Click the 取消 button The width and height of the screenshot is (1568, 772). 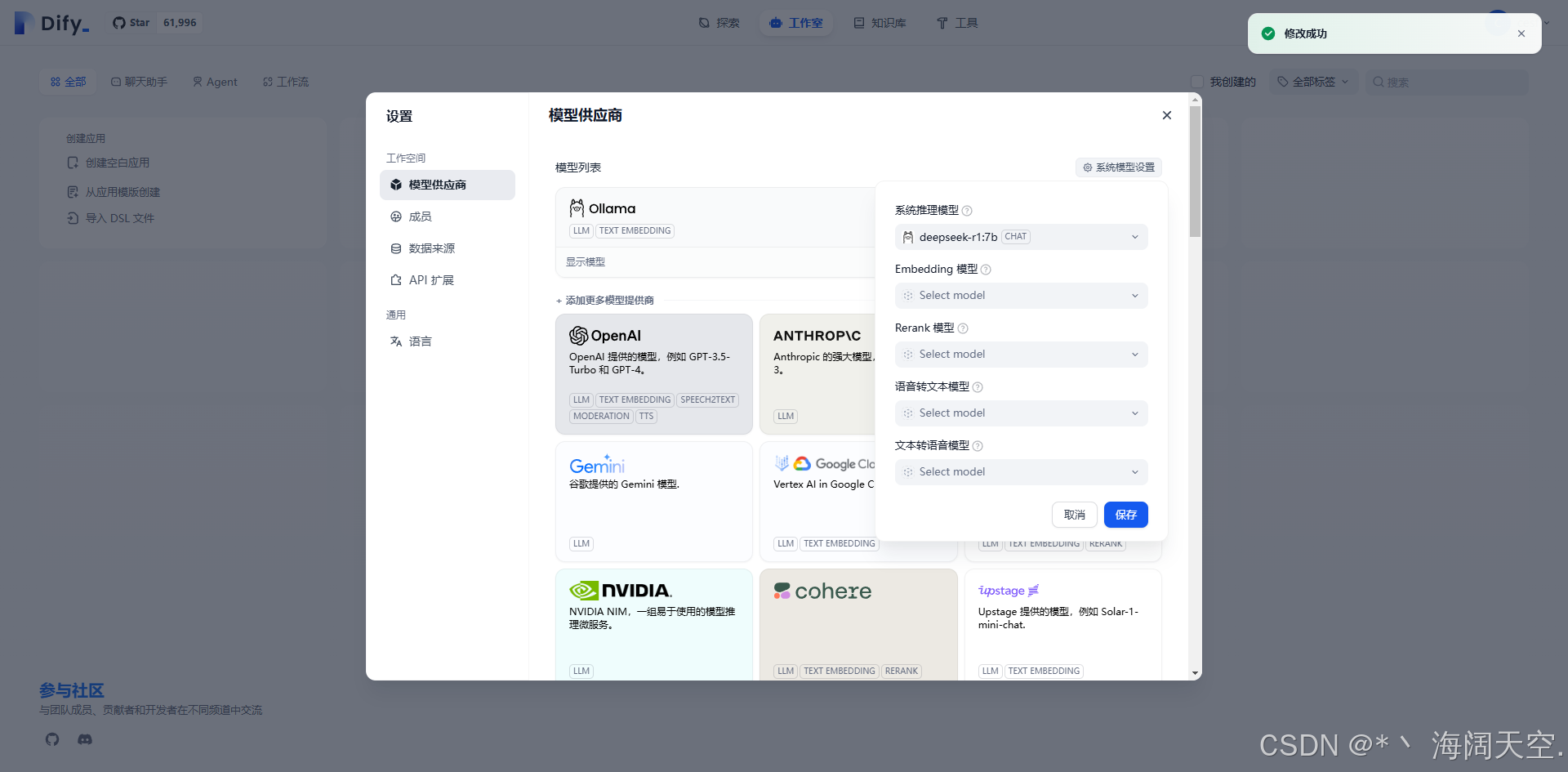tap(1075, 515)
